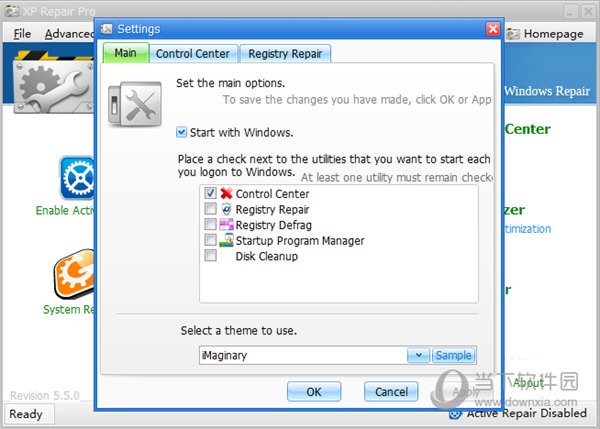Click the Ready status text

(x=26, y=414)
